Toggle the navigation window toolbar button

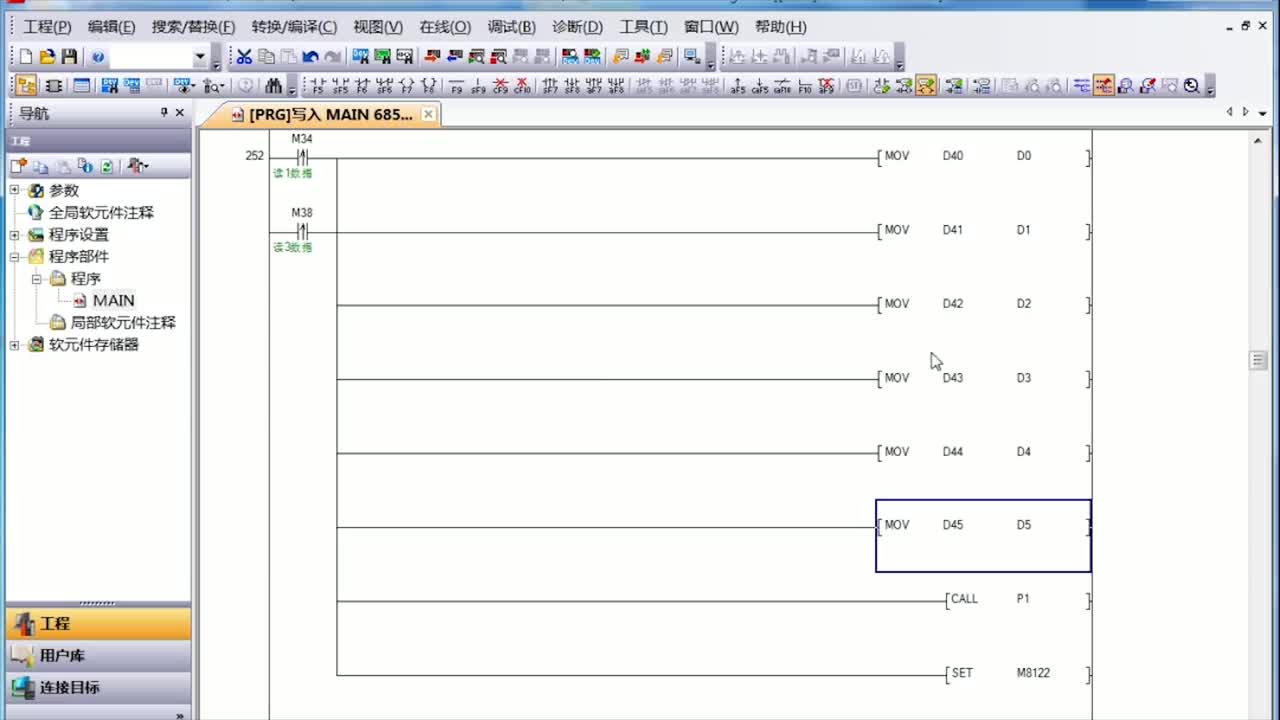(27, 86)
